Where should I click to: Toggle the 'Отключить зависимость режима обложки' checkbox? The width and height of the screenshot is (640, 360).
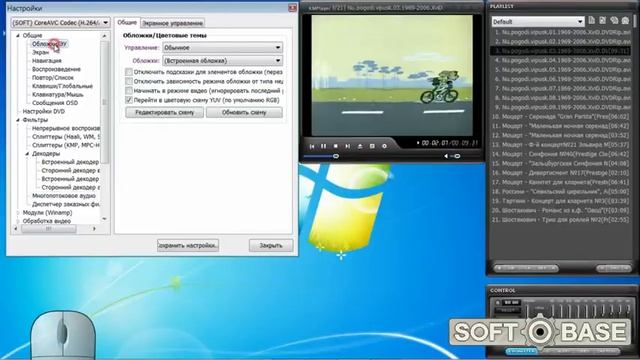129,81
